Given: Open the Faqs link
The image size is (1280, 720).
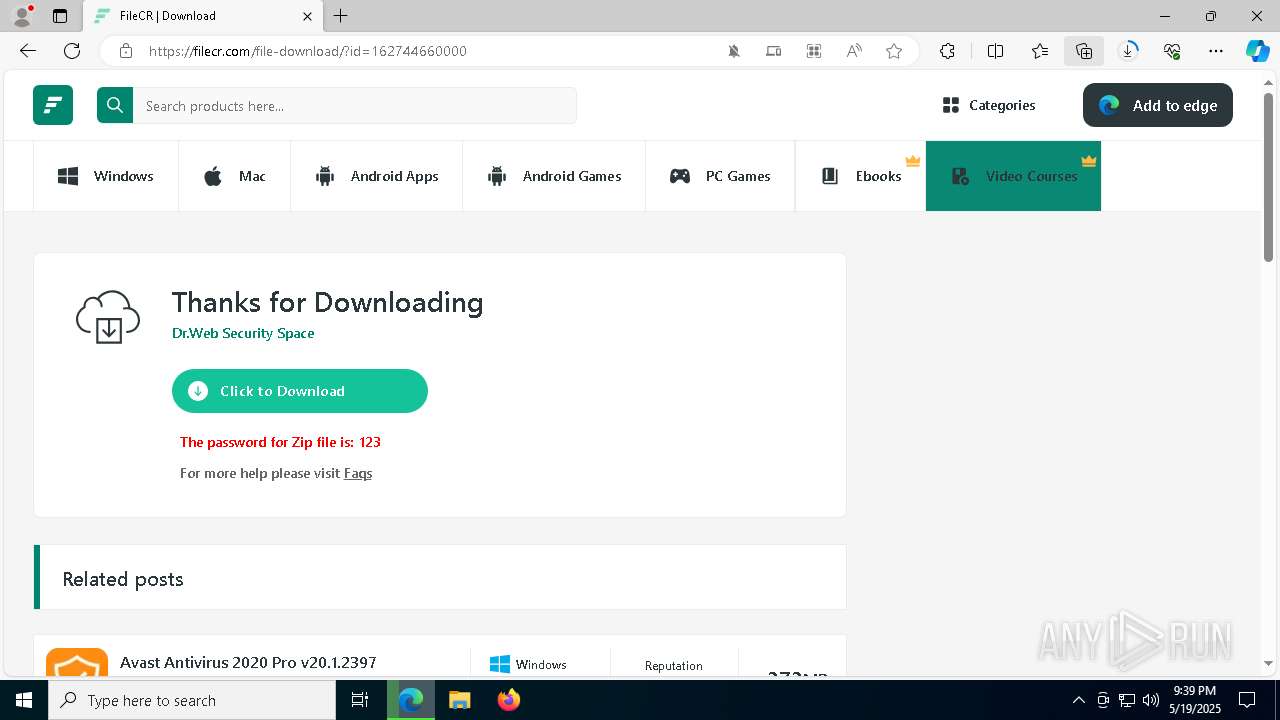Looking at the screenshot, I should [x=358, y=473].
